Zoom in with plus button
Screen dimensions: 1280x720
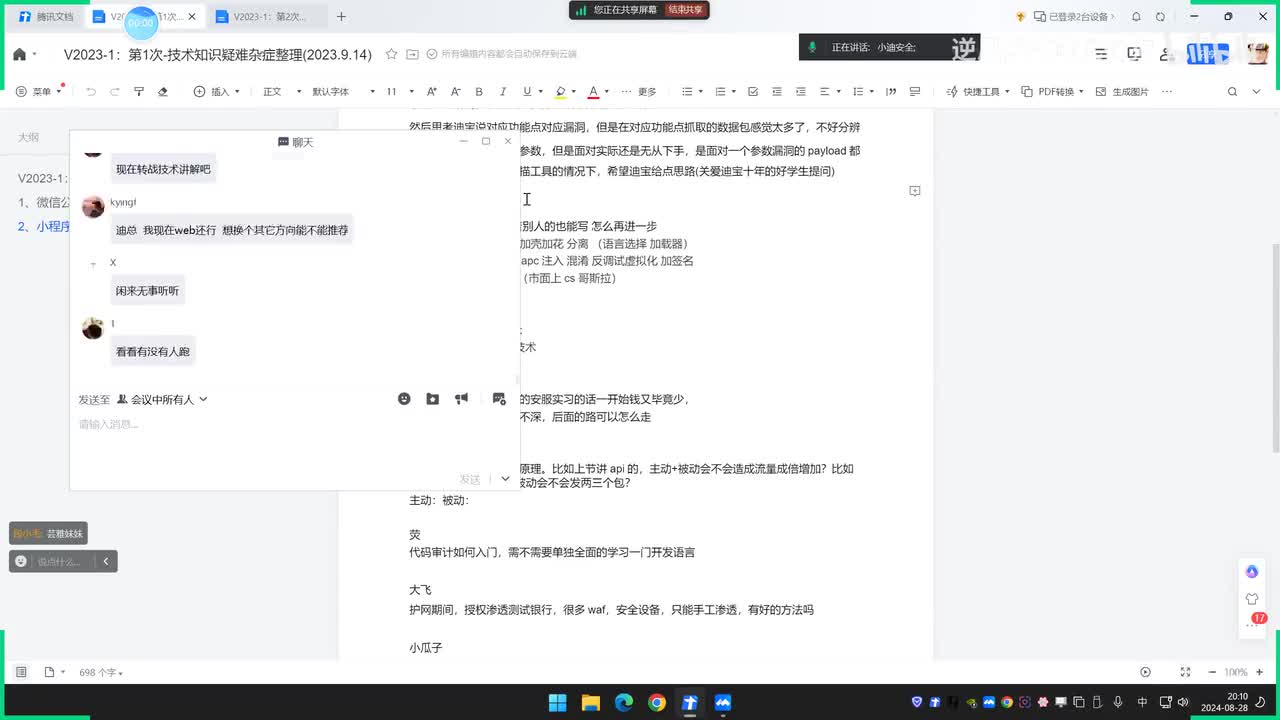click(1261, 672)
